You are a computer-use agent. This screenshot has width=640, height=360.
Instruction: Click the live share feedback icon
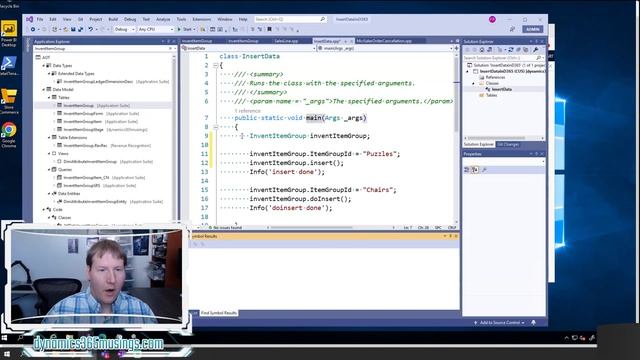coord(512,29)
